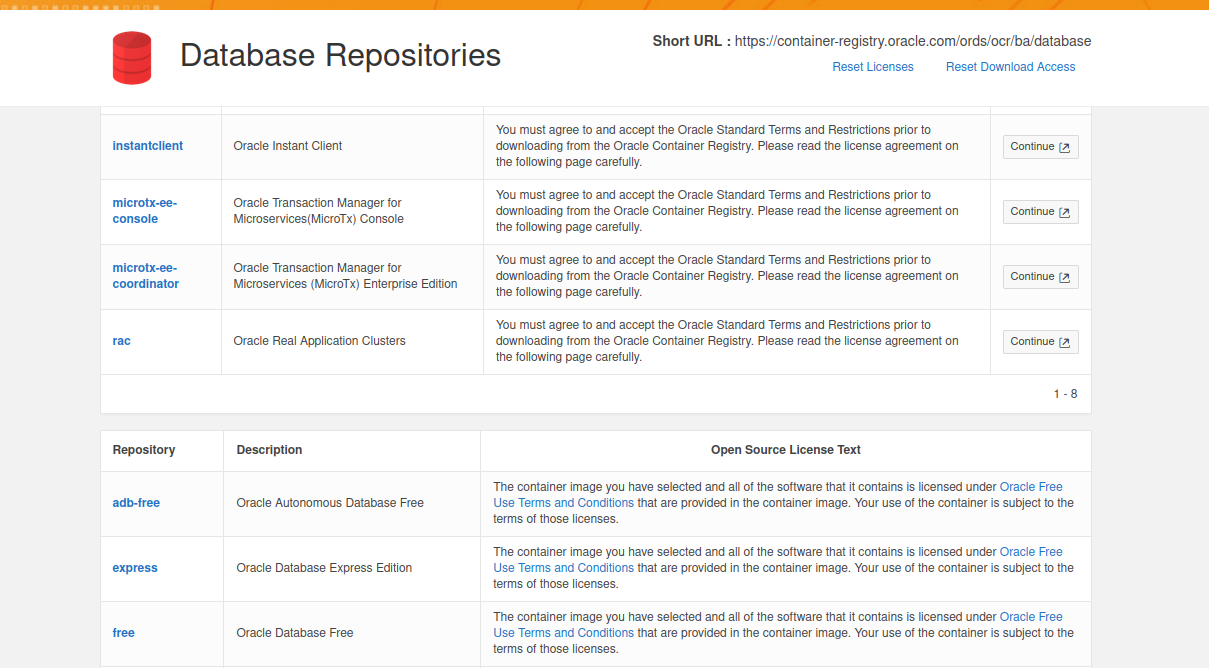Click the Repository column header
1209x668 pixels.
143,450
